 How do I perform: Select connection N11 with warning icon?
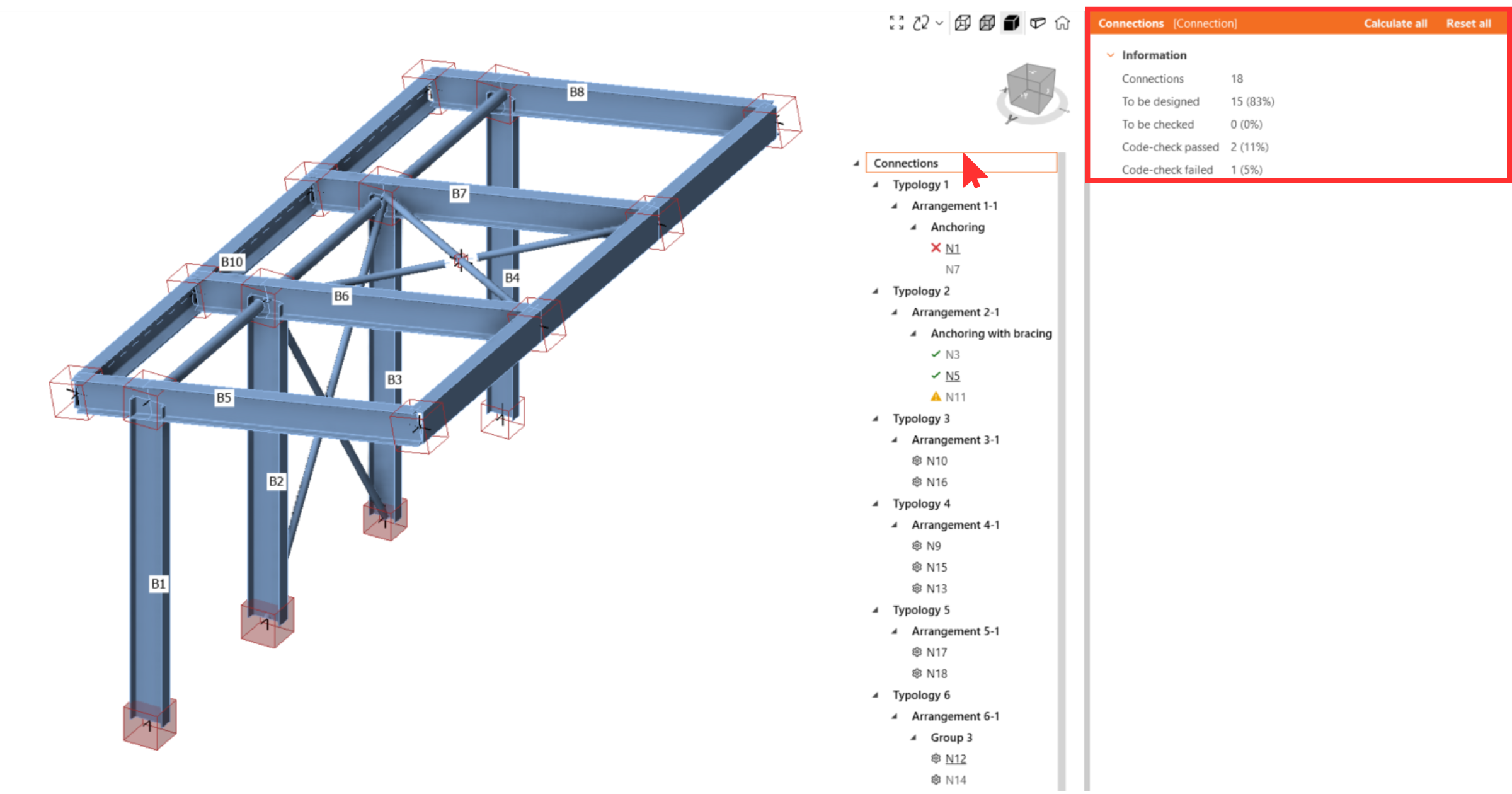point(954,397)
